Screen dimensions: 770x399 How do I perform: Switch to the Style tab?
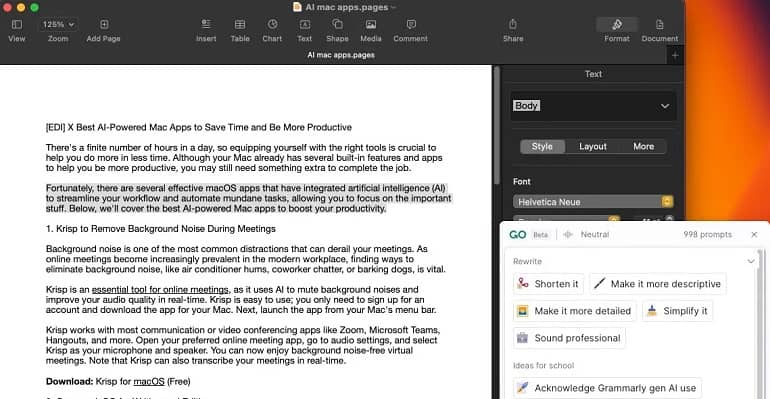[542, 146]
